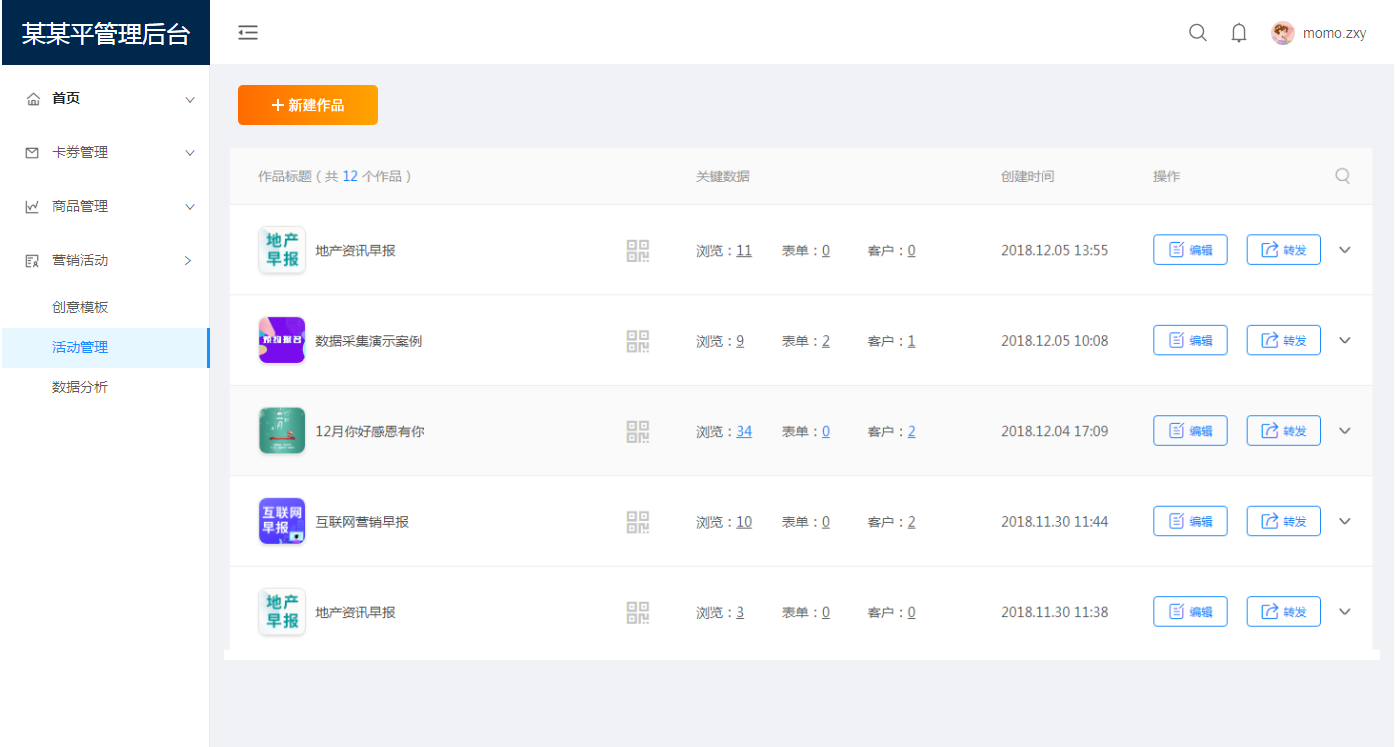Open the 浏览 count 3 link
The height and width of the screenshot is (747, 1396).
click(740, 613)
